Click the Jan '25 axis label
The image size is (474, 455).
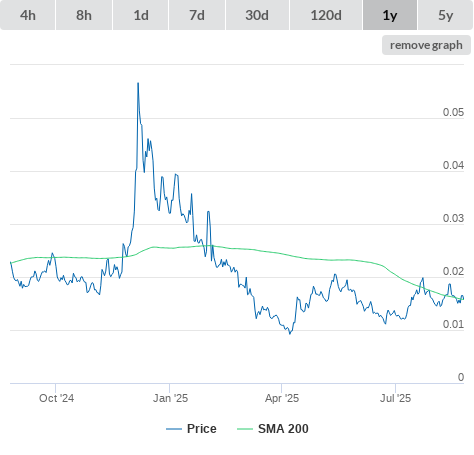[170, 398]
